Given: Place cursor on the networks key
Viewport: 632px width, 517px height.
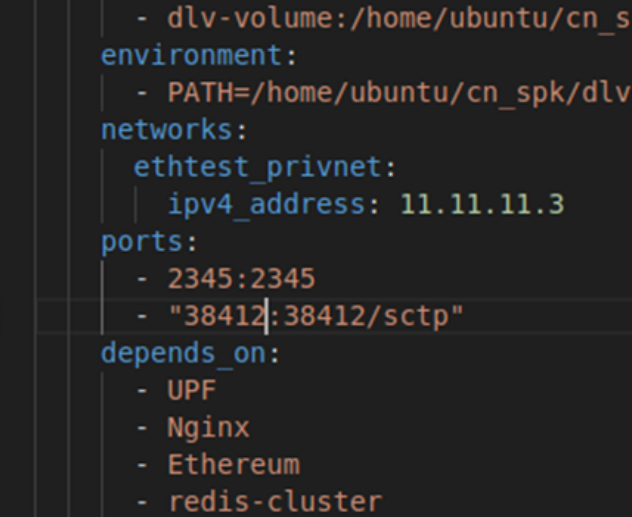Looking at the screenshot, I should tap(167, 129).
